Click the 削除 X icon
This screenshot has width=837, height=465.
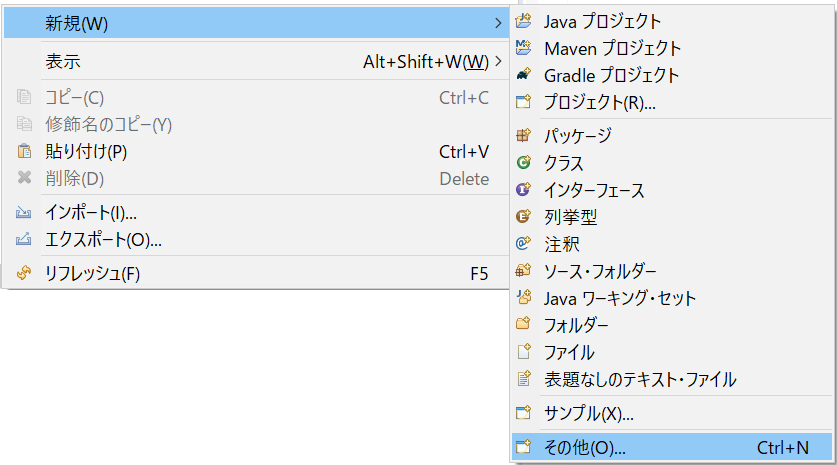(24, 178)
